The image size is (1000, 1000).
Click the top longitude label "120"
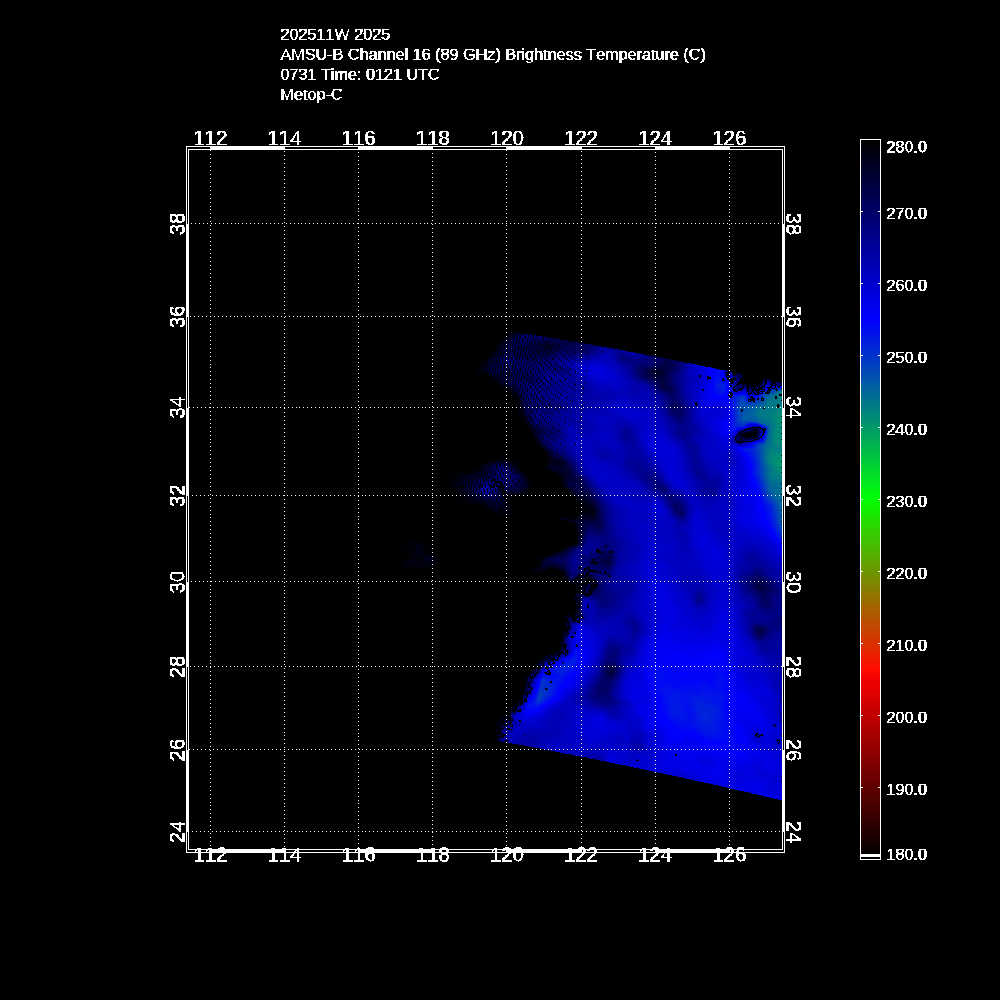click(506, 138)
